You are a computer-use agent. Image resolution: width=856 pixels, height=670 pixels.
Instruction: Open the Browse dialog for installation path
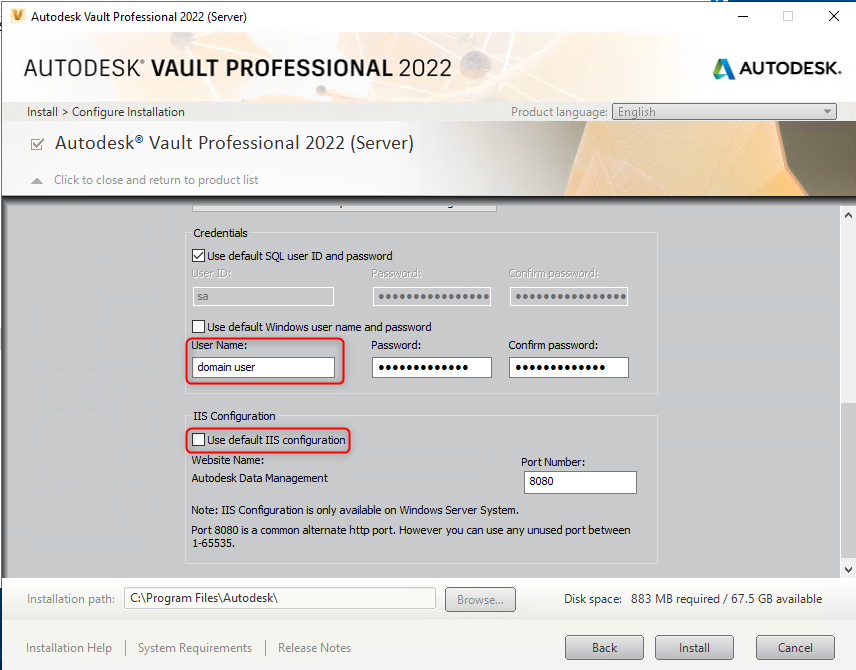tap(480, 599)
